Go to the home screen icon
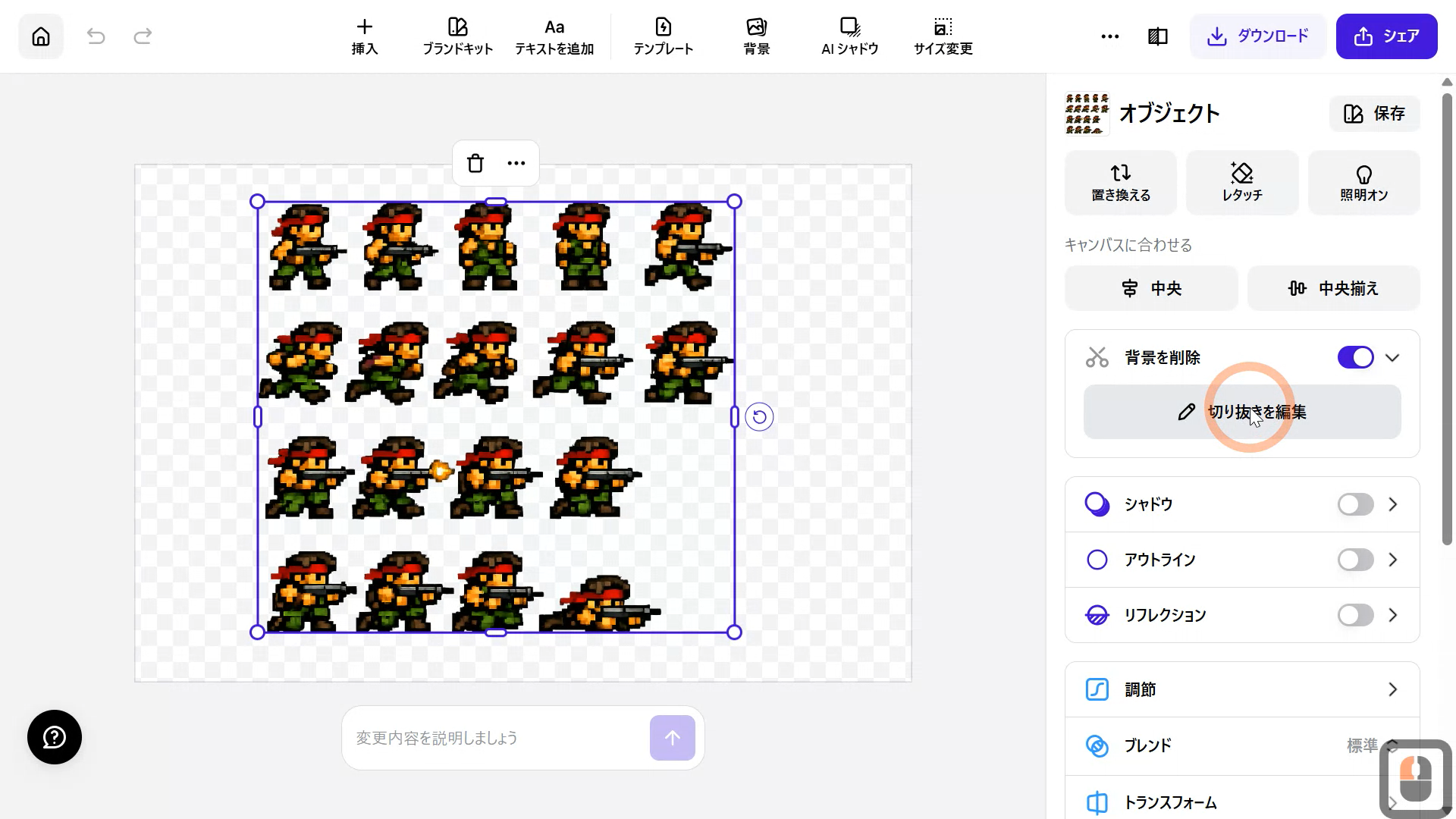The height and width of the screenshot is (819, 1456). tap(41, 36)
